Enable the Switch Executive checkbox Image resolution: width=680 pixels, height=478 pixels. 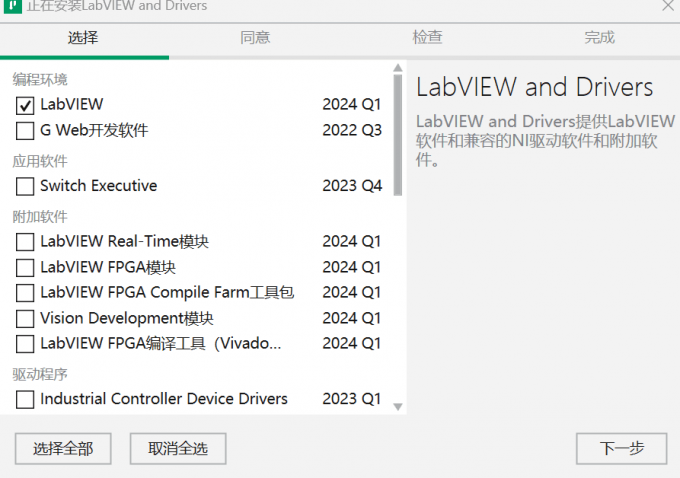[x=25, y=187]
